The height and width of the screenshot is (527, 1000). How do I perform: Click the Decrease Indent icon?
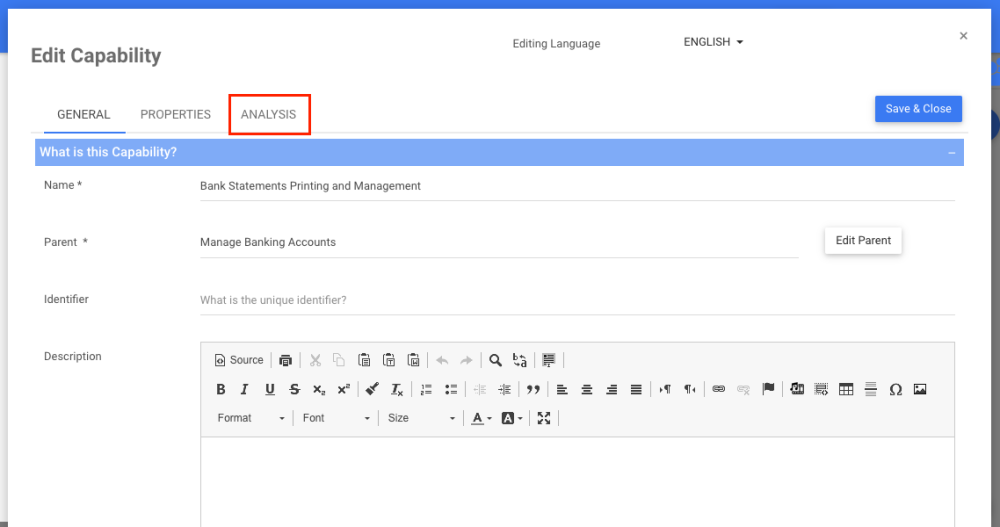[480, 389]
